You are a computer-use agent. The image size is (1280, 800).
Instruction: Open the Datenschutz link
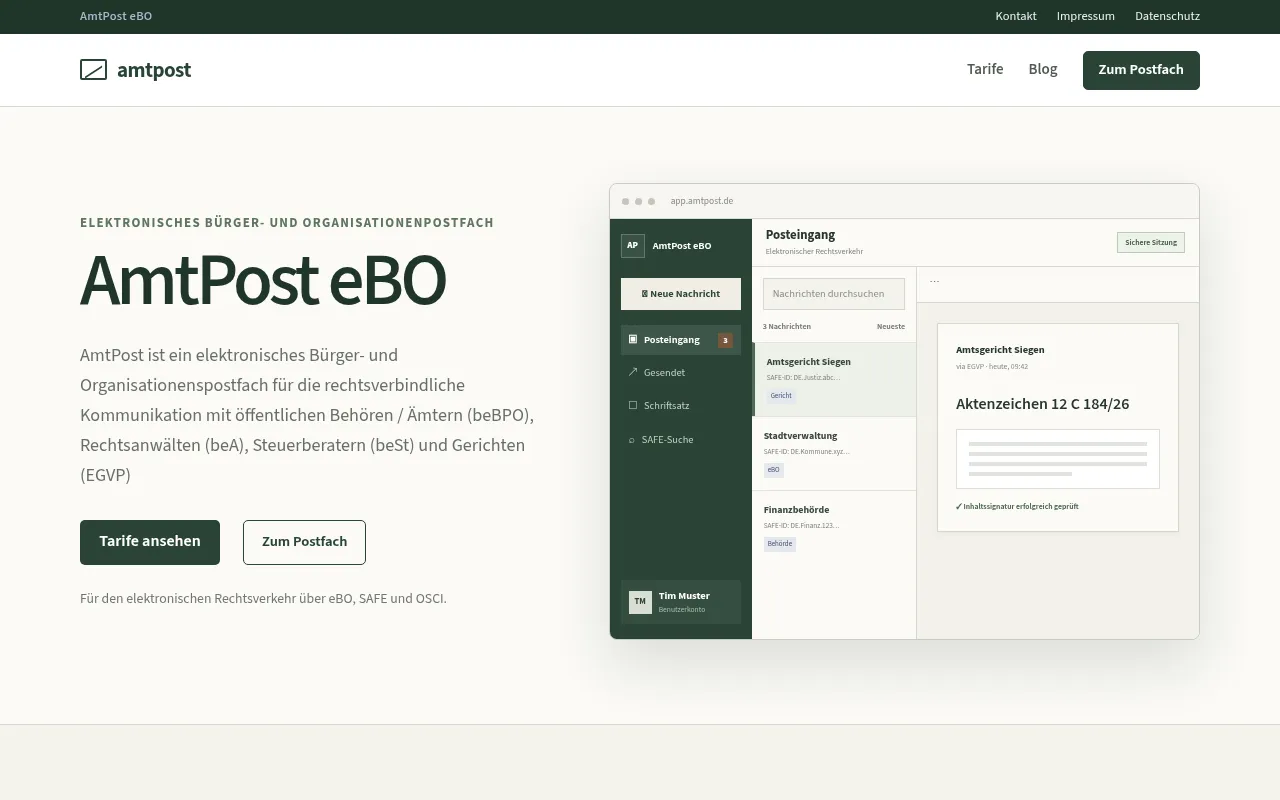[1167, 16]
